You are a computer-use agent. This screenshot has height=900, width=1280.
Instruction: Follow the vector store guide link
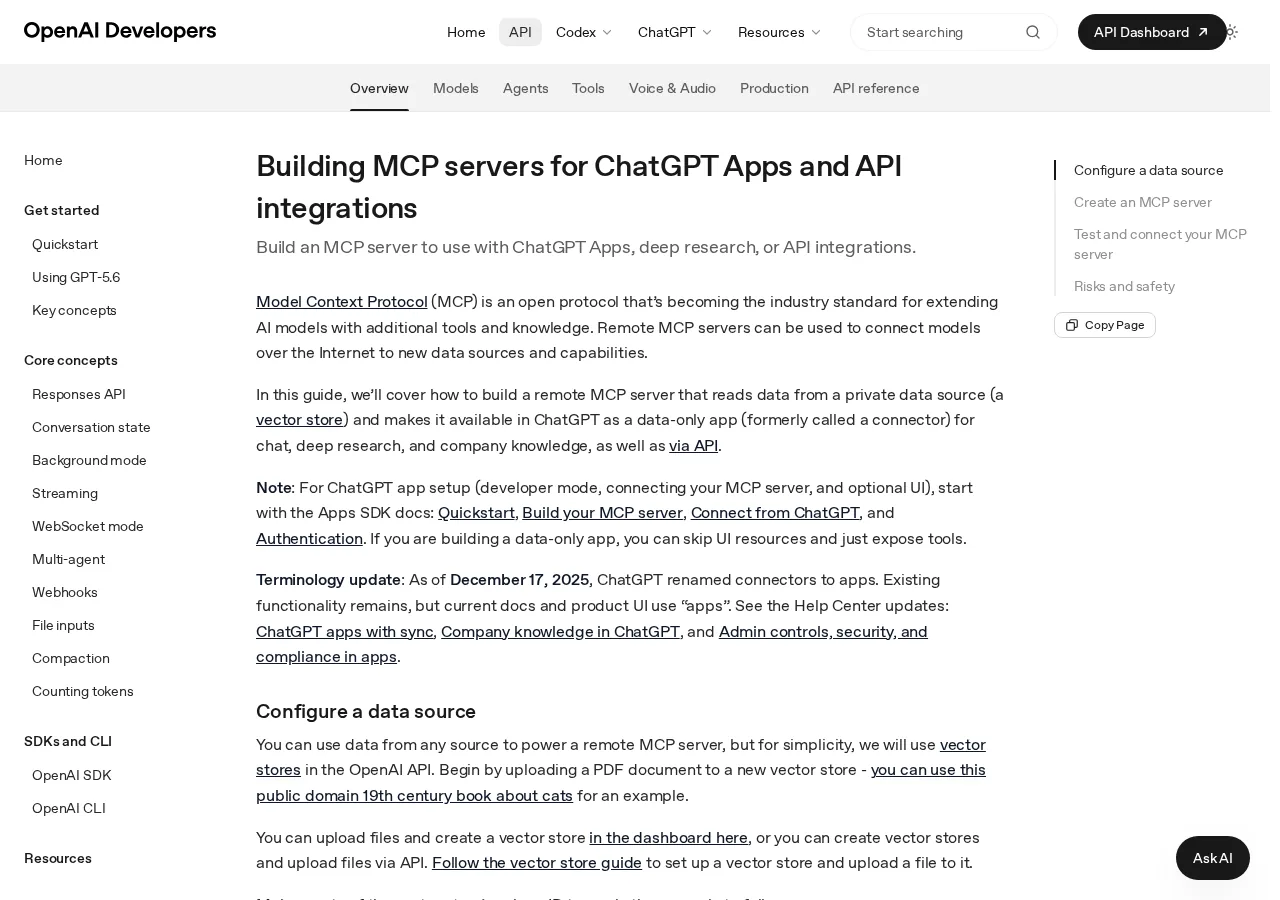(537, 862)
